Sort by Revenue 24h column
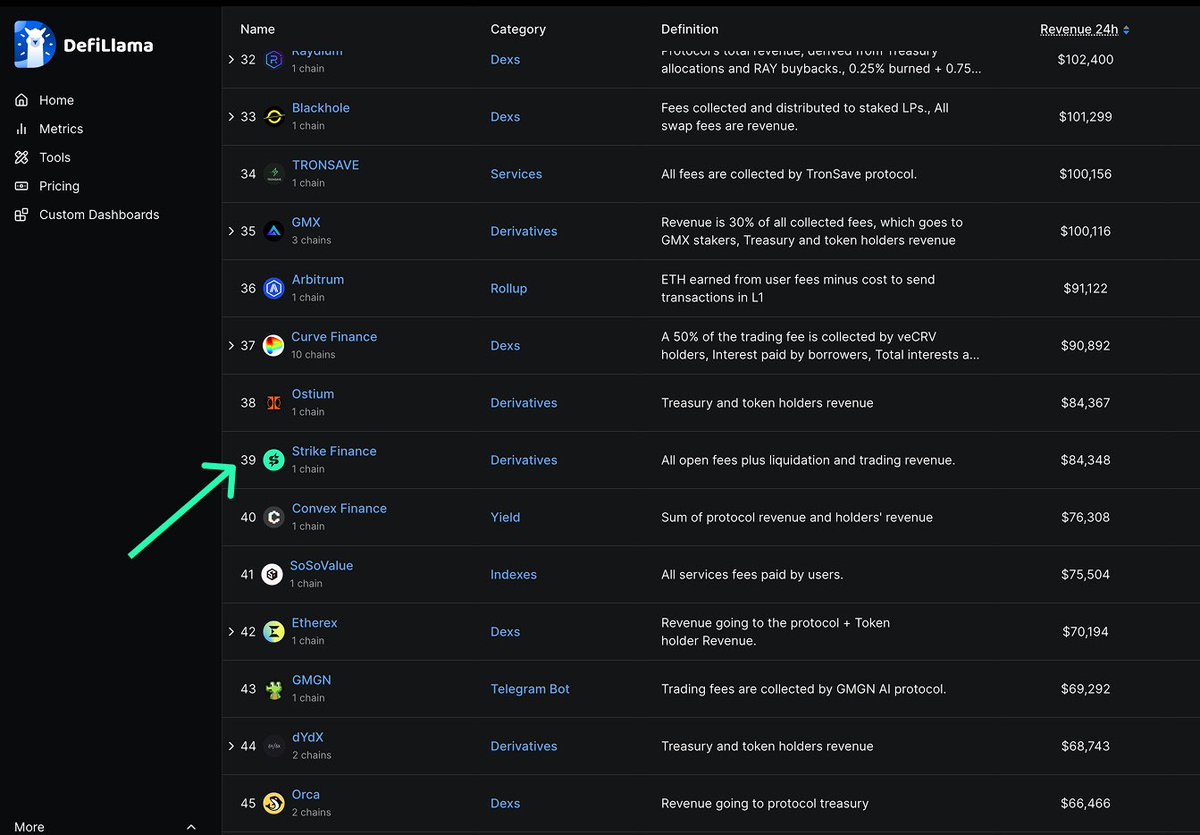This screenshot has height=835, width=1200. click(1085, 30)
